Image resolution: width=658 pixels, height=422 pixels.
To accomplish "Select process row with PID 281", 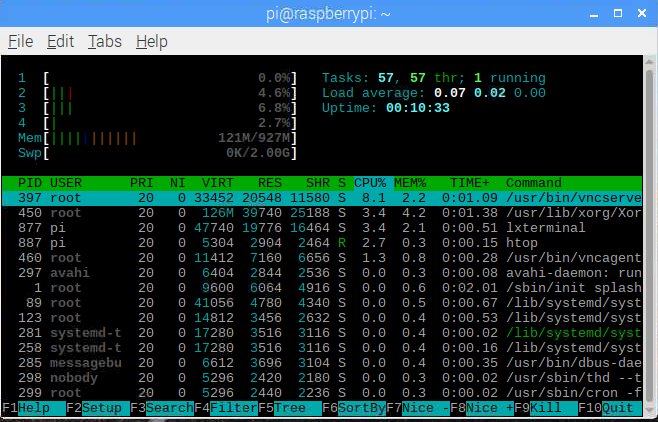I will pyautogui.click(x=322, y=333).
